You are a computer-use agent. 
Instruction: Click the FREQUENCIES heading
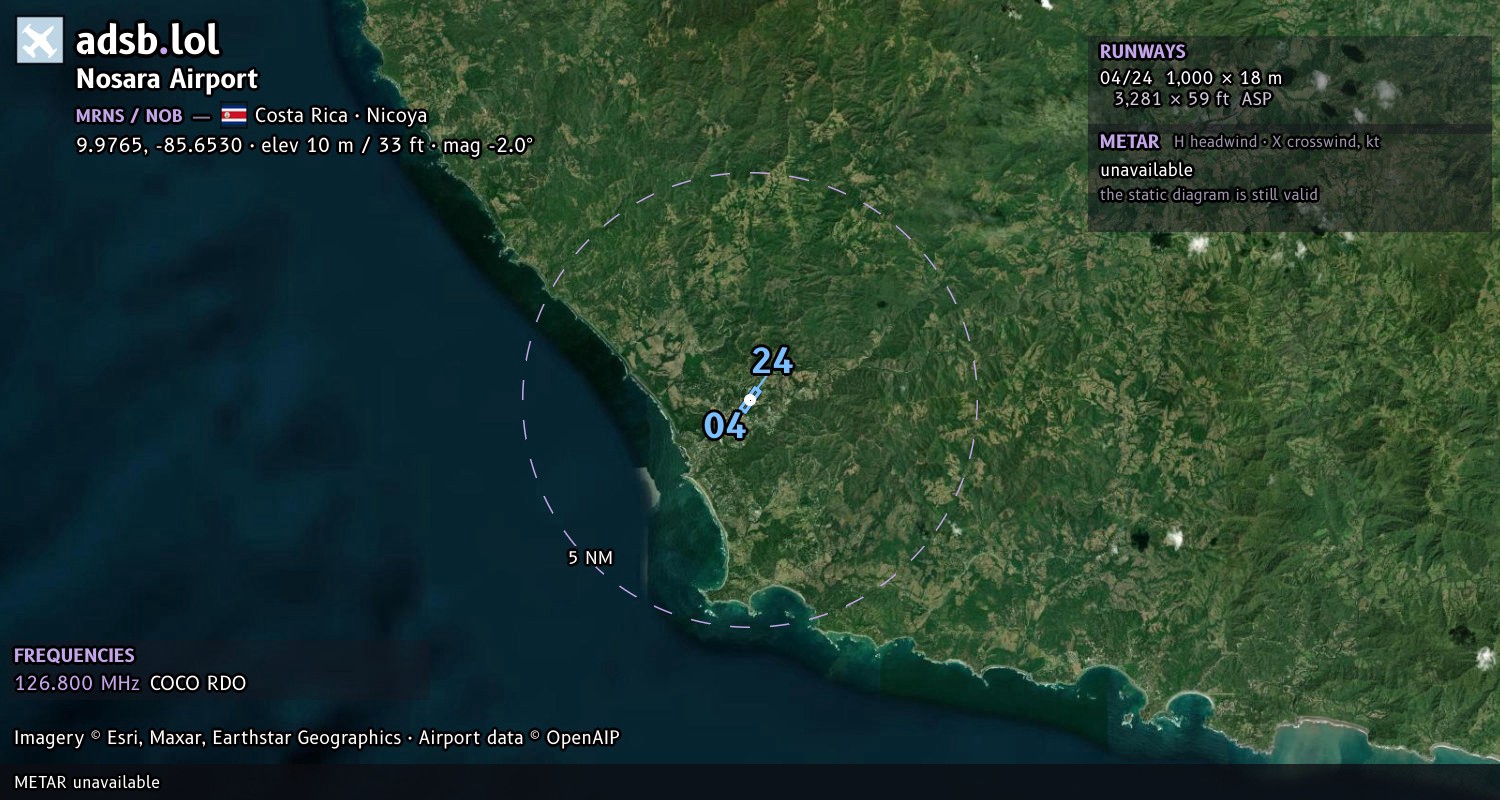[74, 656]
